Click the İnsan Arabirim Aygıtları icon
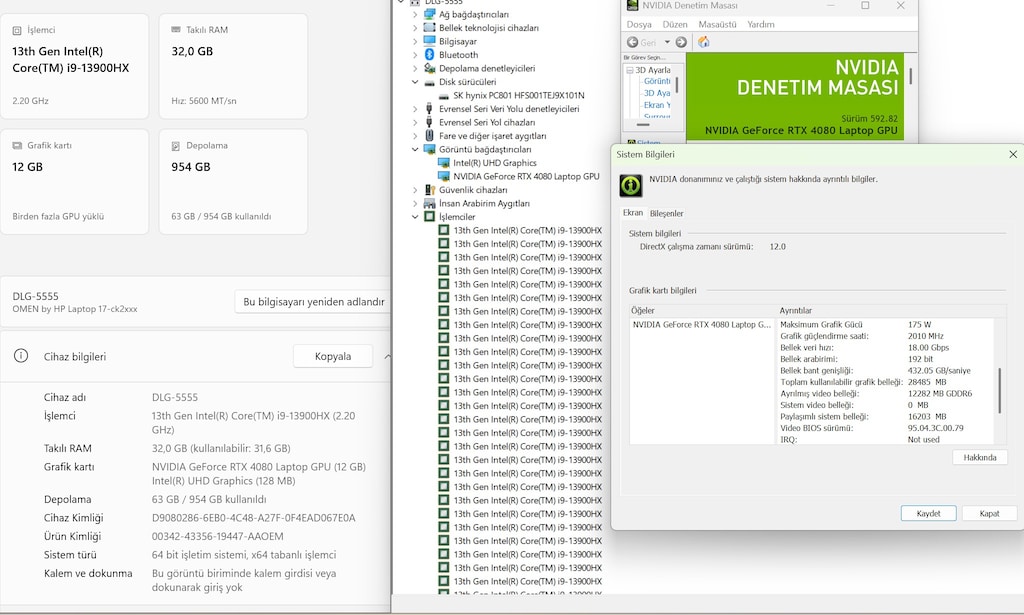This screenshot has height=615, width=1024. click(x=429, y=203)
